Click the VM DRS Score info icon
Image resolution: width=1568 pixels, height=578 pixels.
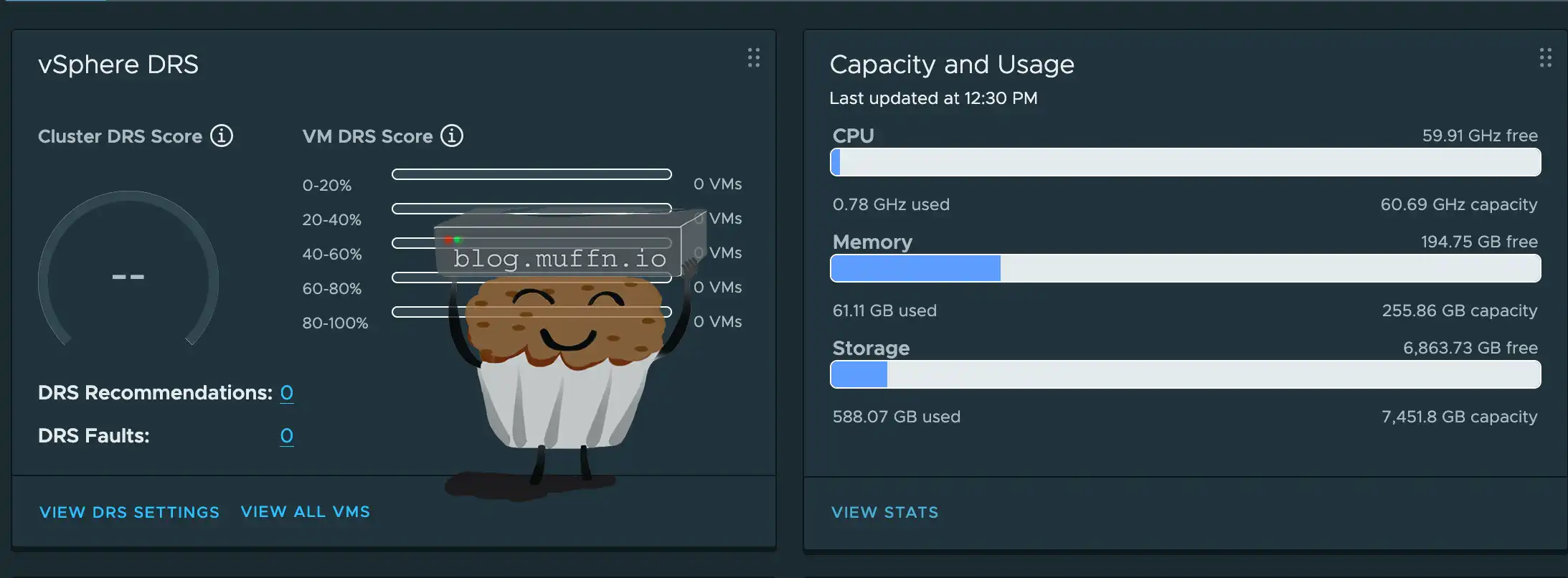(451, 136)
